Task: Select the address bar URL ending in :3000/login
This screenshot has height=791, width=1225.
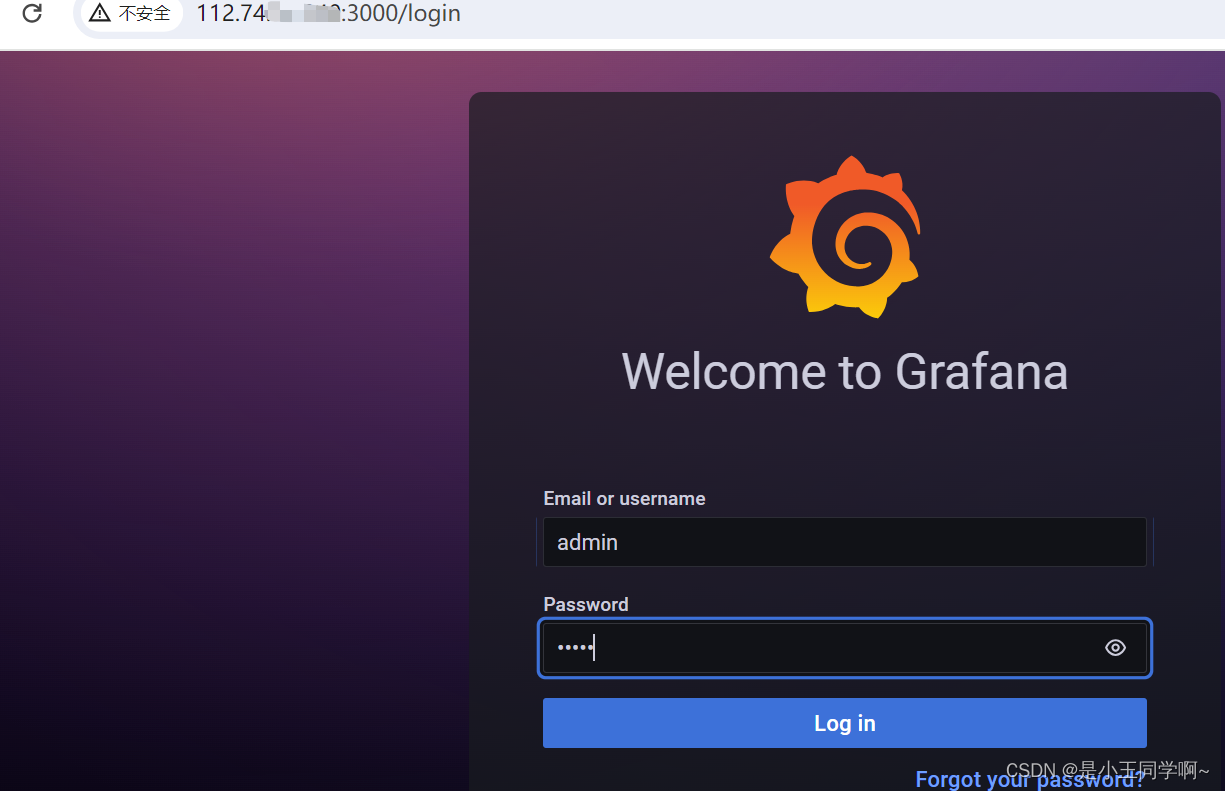Action: click(x=328, y=14)
